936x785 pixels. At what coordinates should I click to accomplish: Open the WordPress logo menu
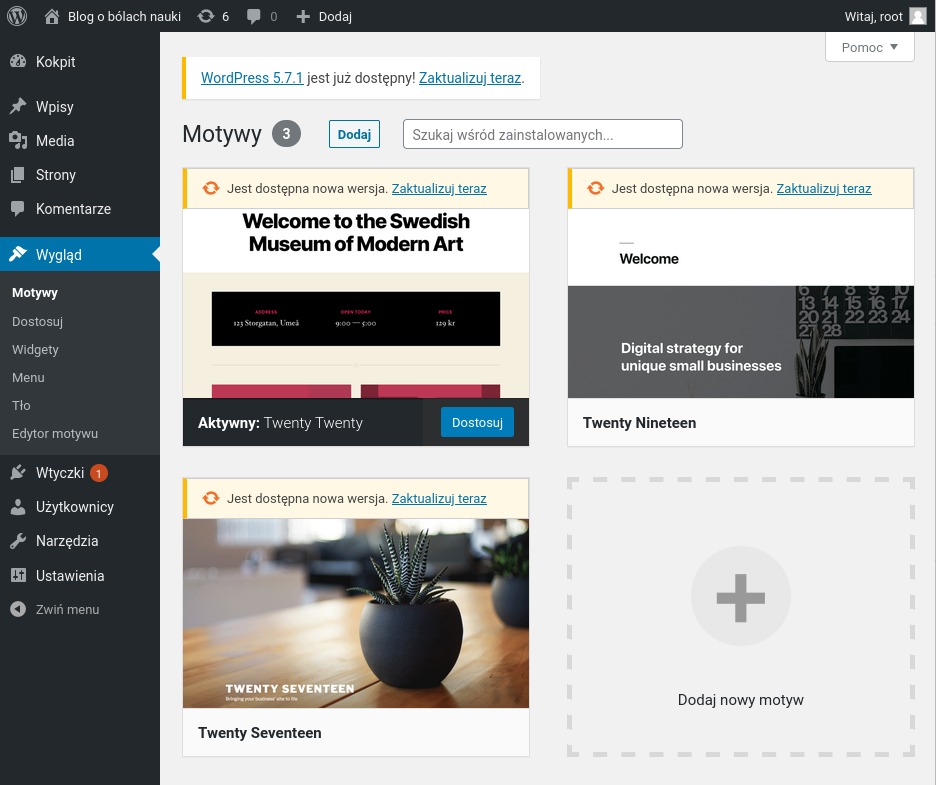17,16
